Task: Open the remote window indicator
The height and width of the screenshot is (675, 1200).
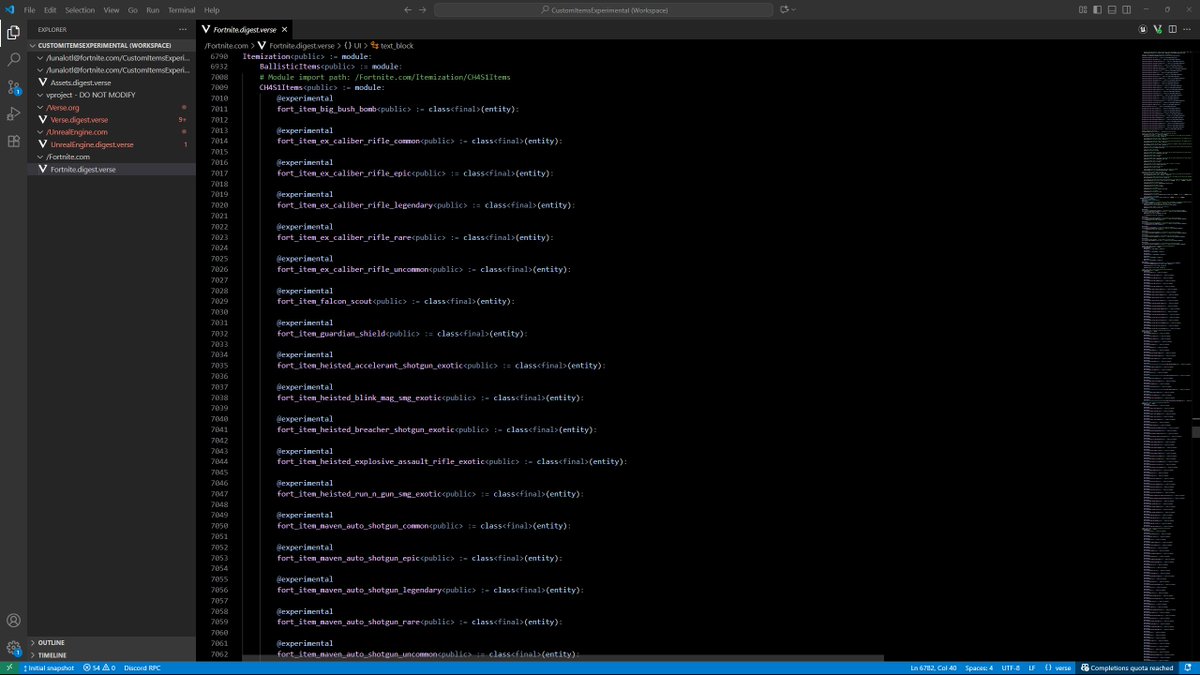Action: 9,667
